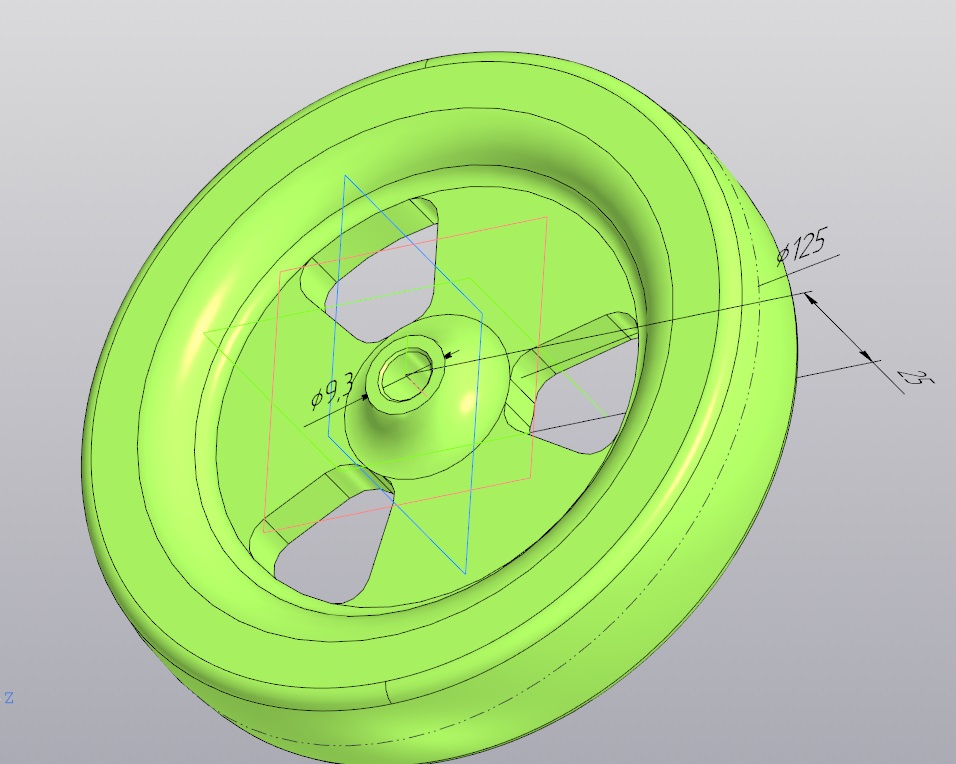
Task: Click the upper arrowhead of the 25 dimension
Action: (810, 298)
